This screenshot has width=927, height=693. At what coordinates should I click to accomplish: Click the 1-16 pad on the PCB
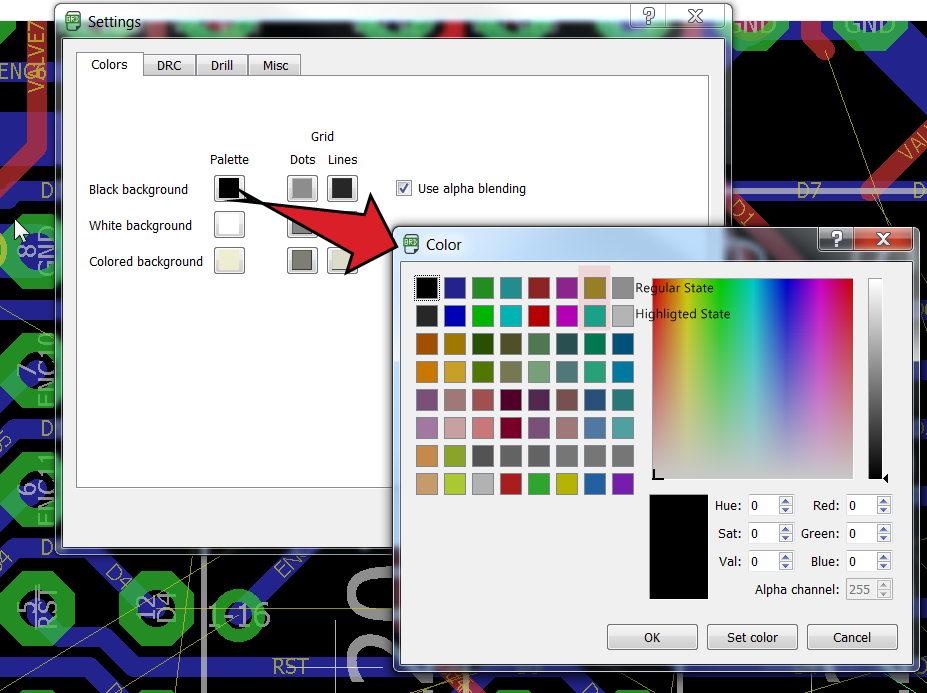tap(238, 616)
